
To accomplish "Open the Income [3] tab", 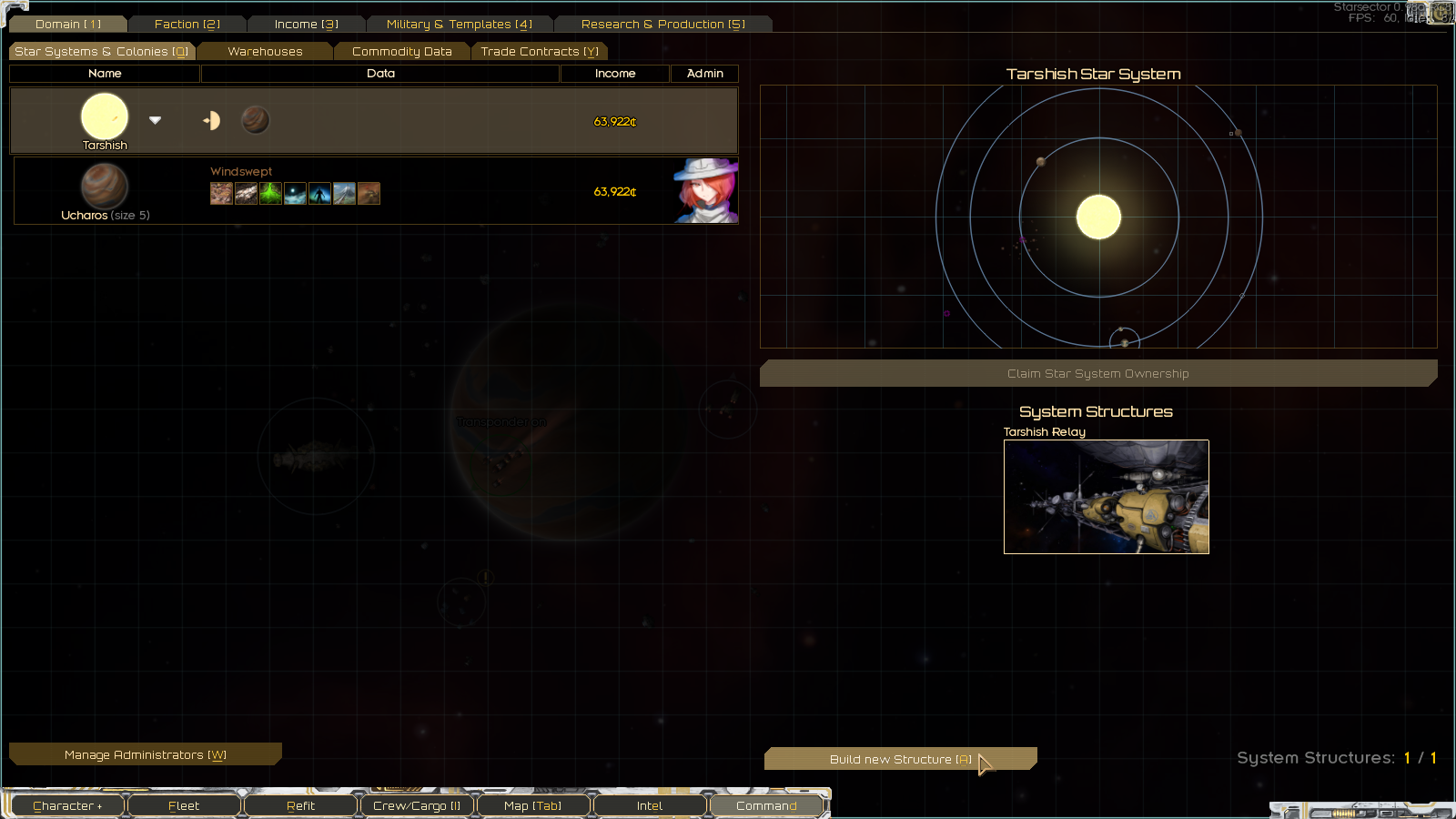I will (x=307, y=25).
